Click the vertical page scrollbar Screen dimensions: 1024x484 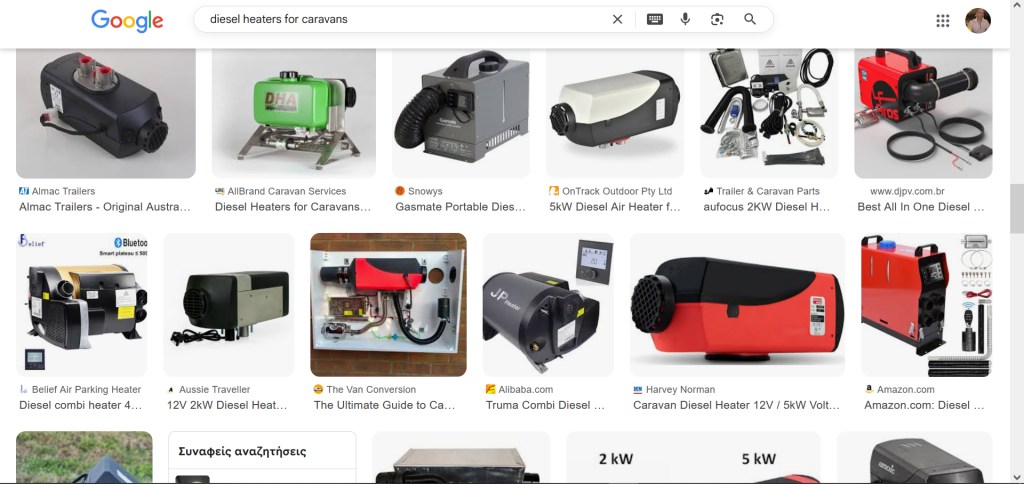click(1016, 208)
